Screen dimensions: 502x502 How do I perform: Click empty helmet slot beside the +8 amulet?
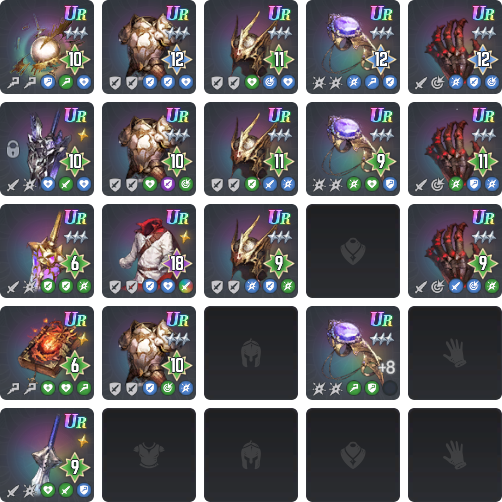251,353
